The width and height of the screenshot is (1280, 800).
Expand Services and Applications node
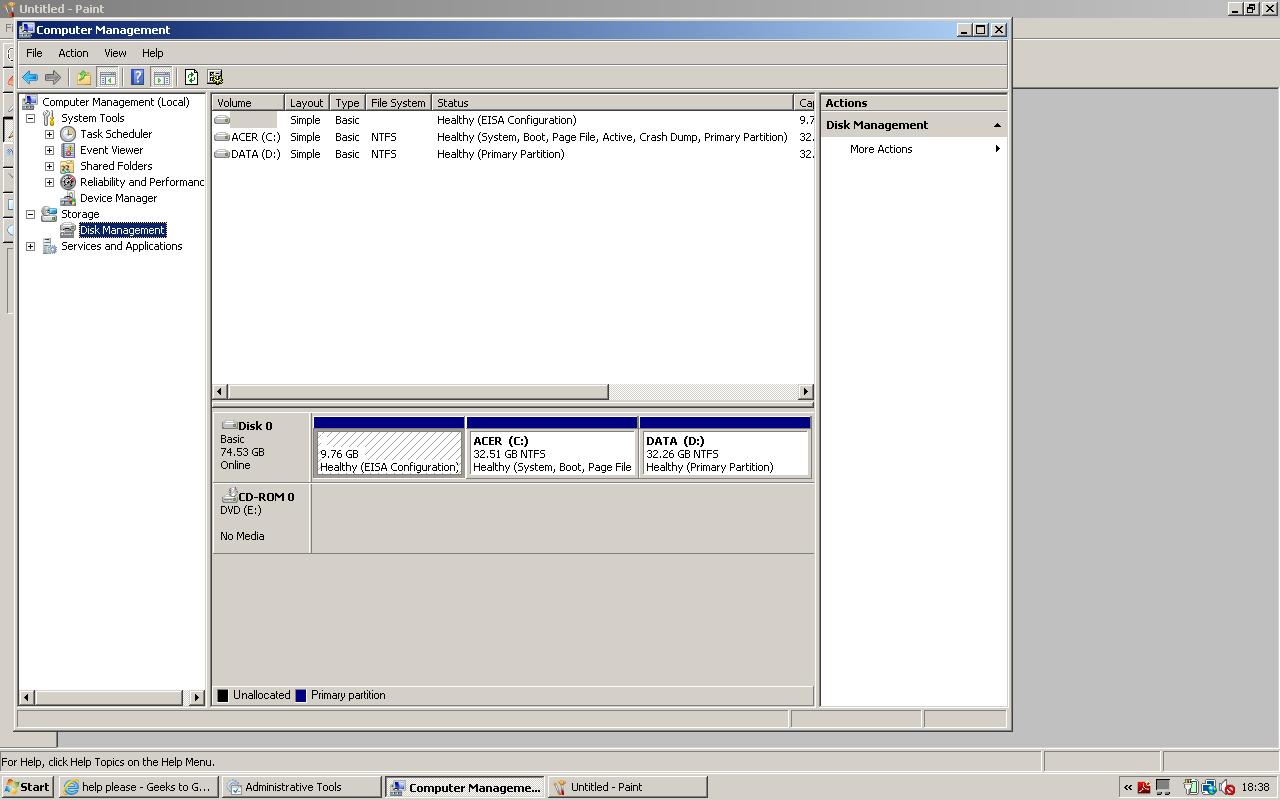click(x=30, y=246)
